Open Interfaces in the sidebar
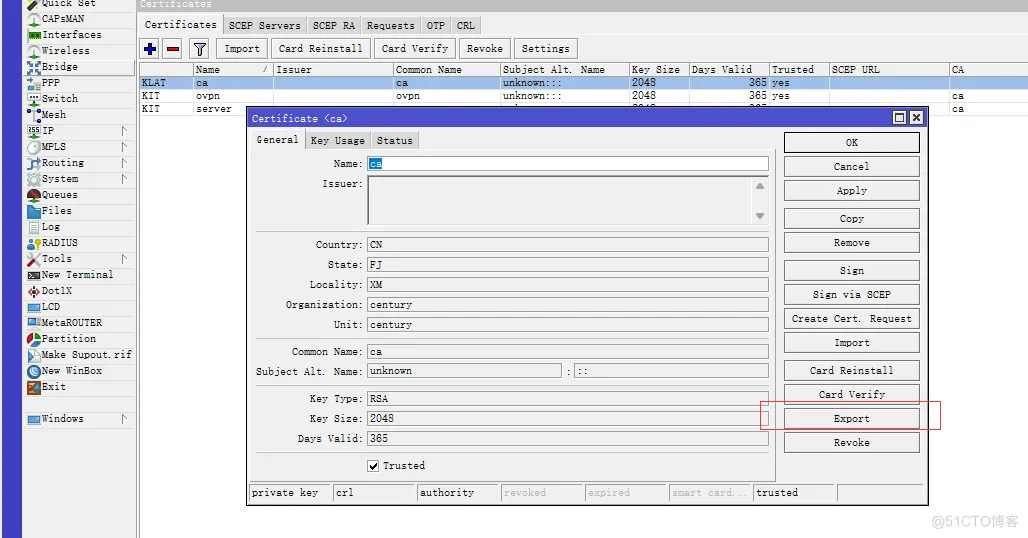The height and width of the screenshot is (538, 1028). tap(71, 35)
